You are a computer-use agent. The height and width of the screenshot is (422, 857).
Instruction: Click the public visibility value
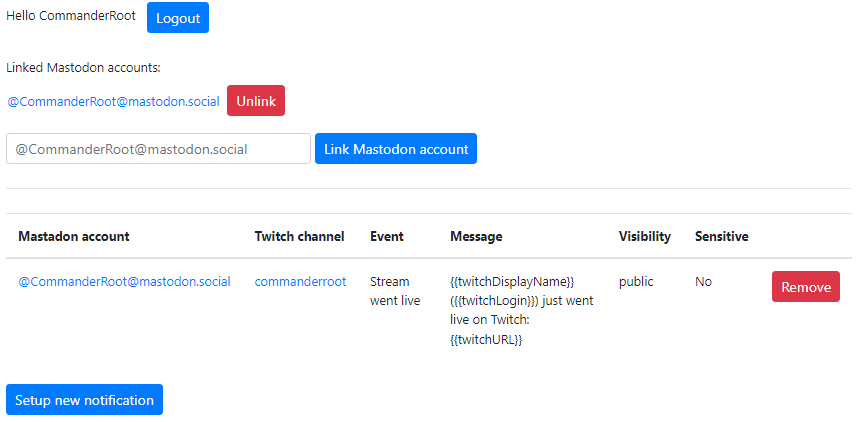636,282
